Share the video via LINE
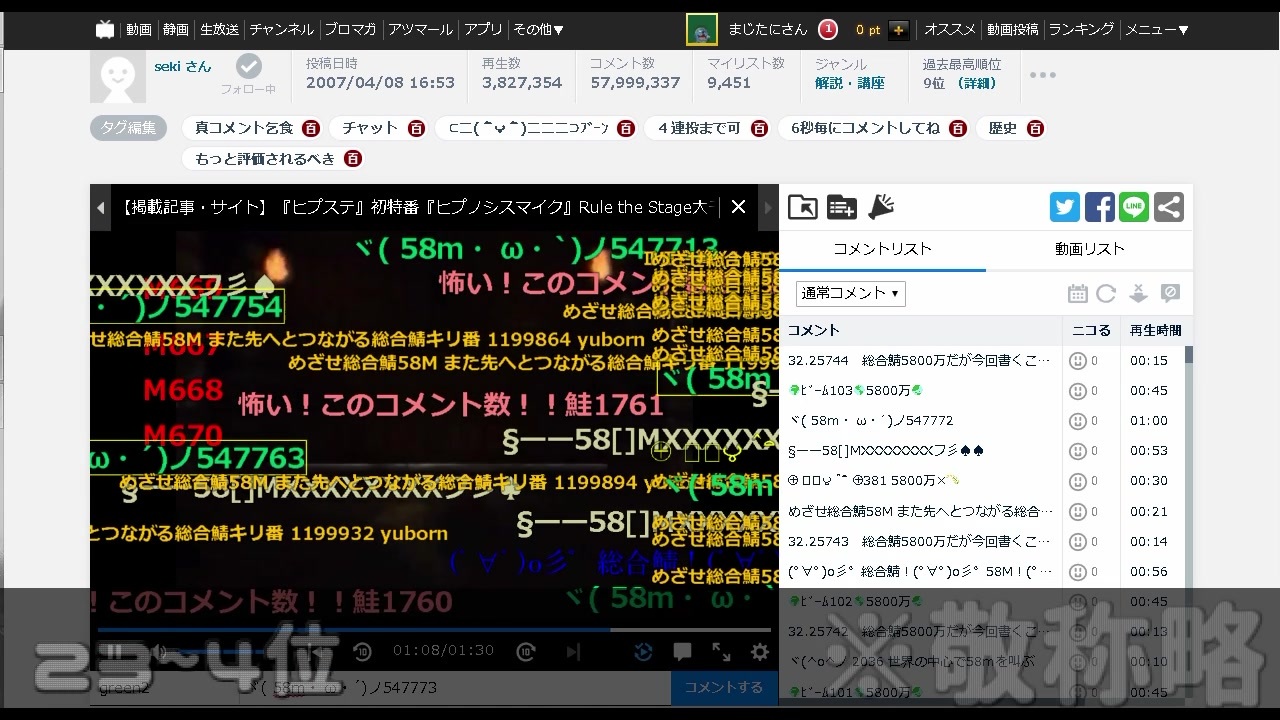Image resolution: width=1280 pixels, height=720 pixels. pyautogui.click(x=1134, y=207)
